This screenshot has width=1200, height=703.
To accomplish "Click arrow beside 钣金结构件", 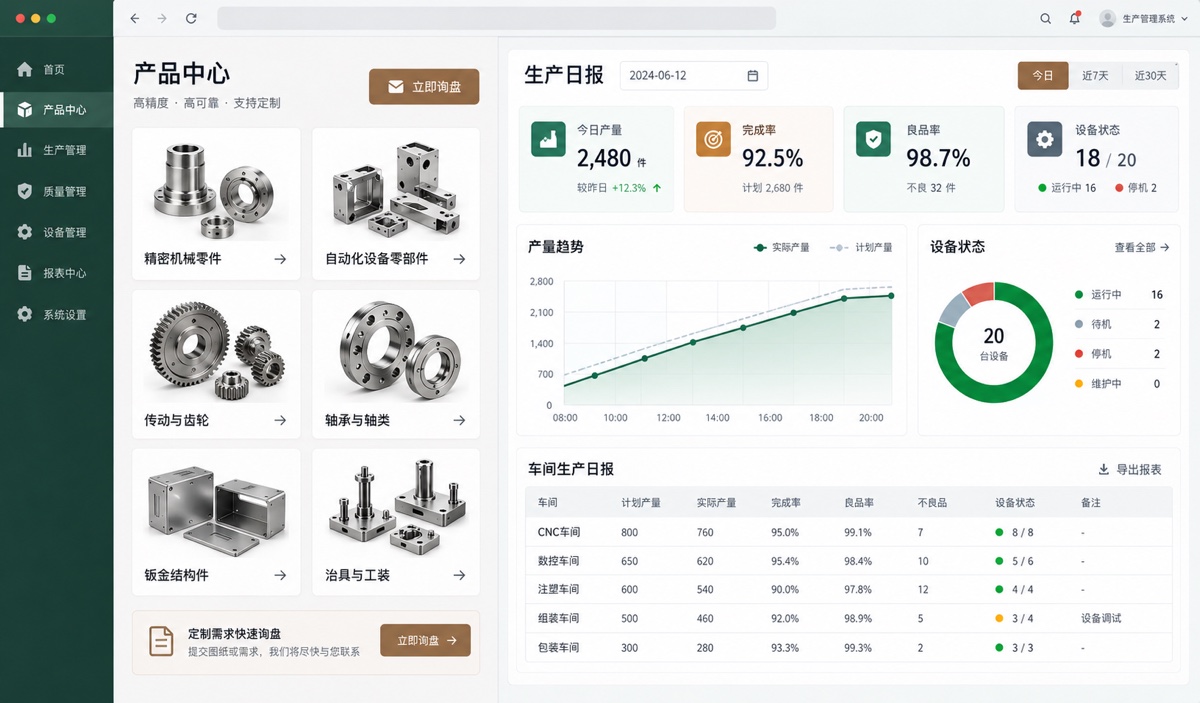I will [x=280, y=576].
